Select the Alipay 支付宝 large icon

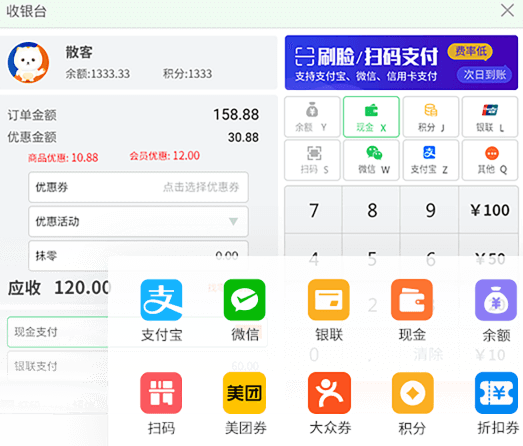(161, 300)
